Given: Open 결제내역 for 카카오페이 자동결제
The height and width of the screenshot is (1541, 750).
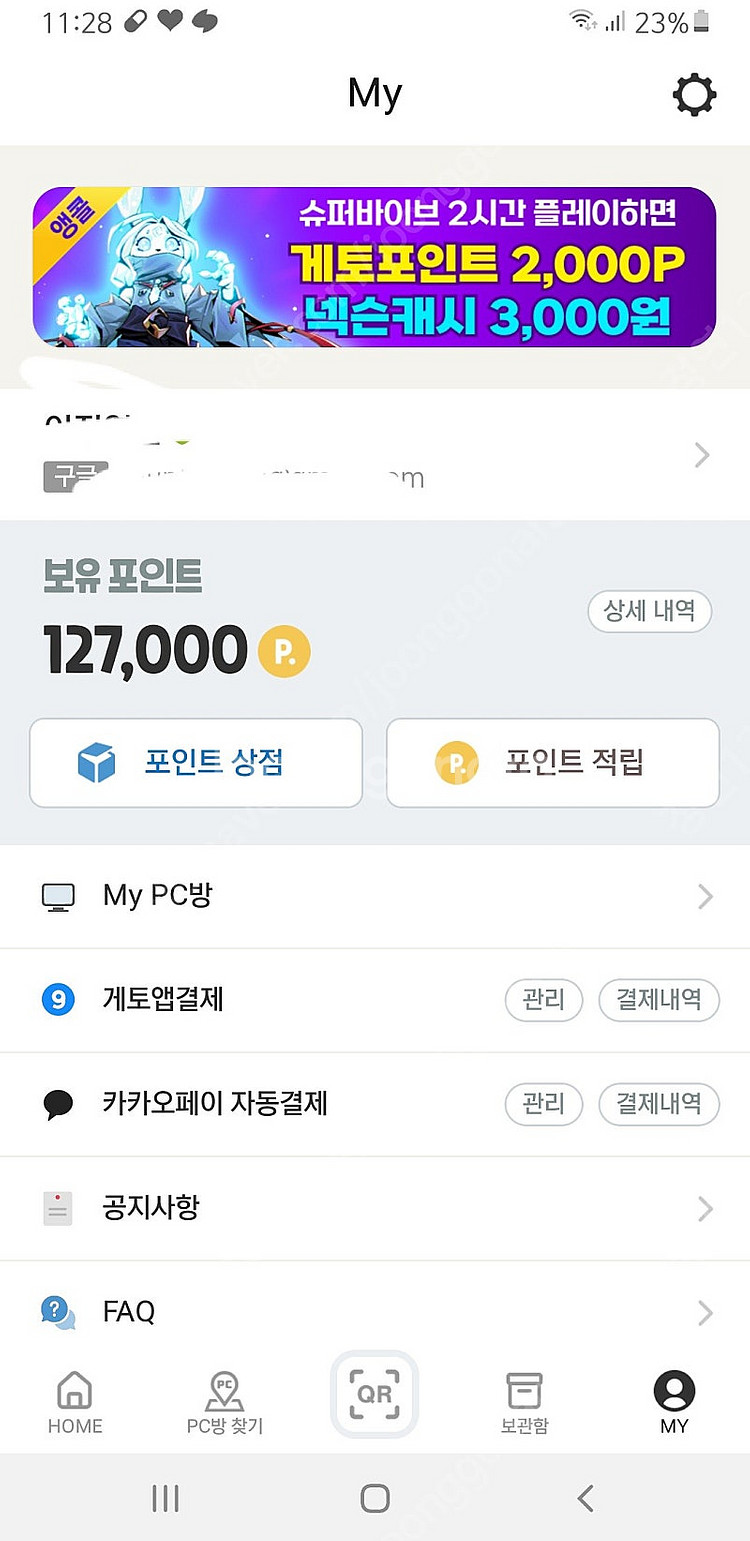Looking at the screenshot, I should (658, 1104).
